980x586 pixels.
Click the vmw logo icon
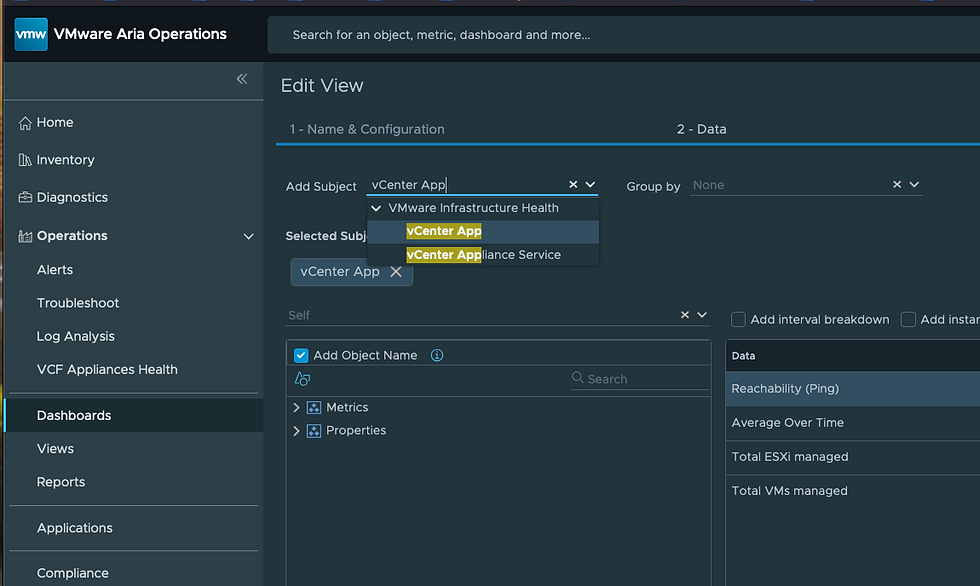click(x=31, y=34)
